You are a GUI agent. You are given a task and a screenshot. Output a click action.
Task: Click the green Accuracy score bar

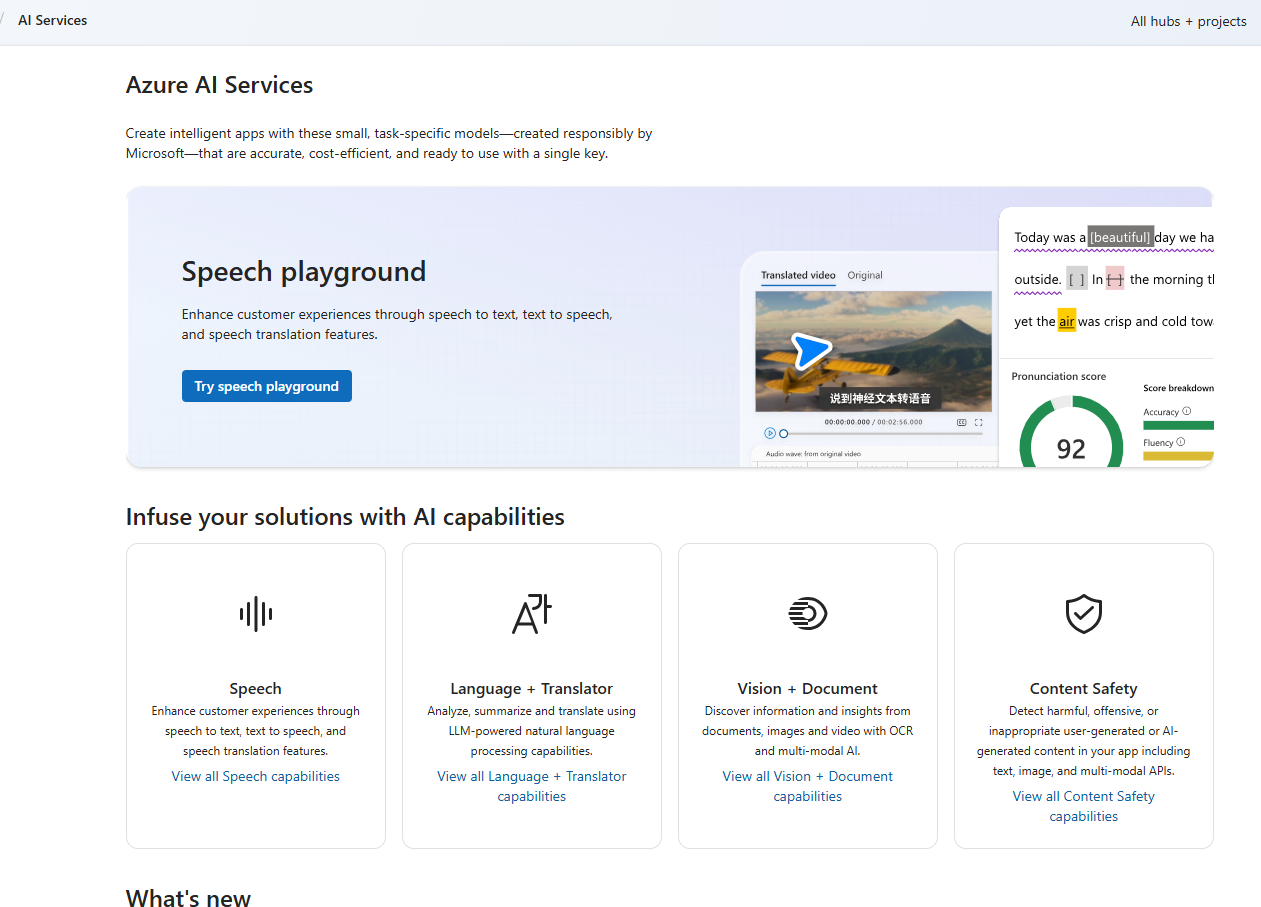coord(1179,425)
